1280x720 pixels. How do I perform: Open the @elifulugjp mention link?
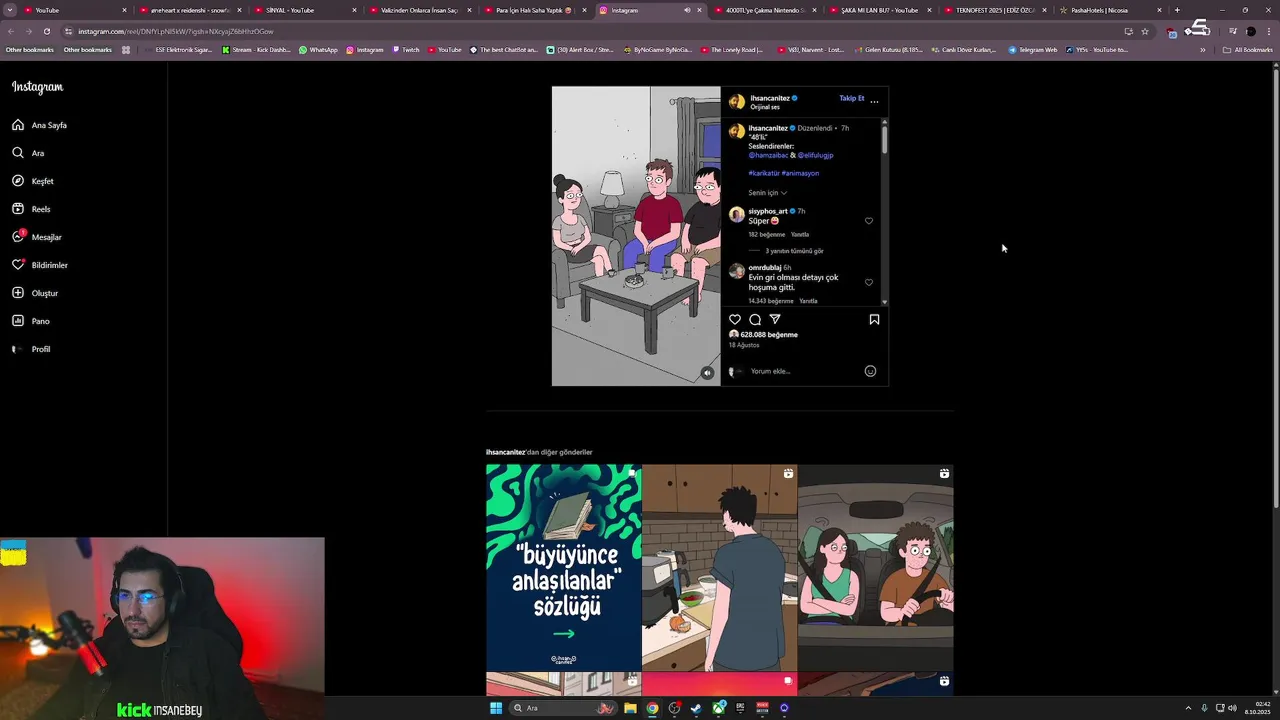tap(815, 155)
